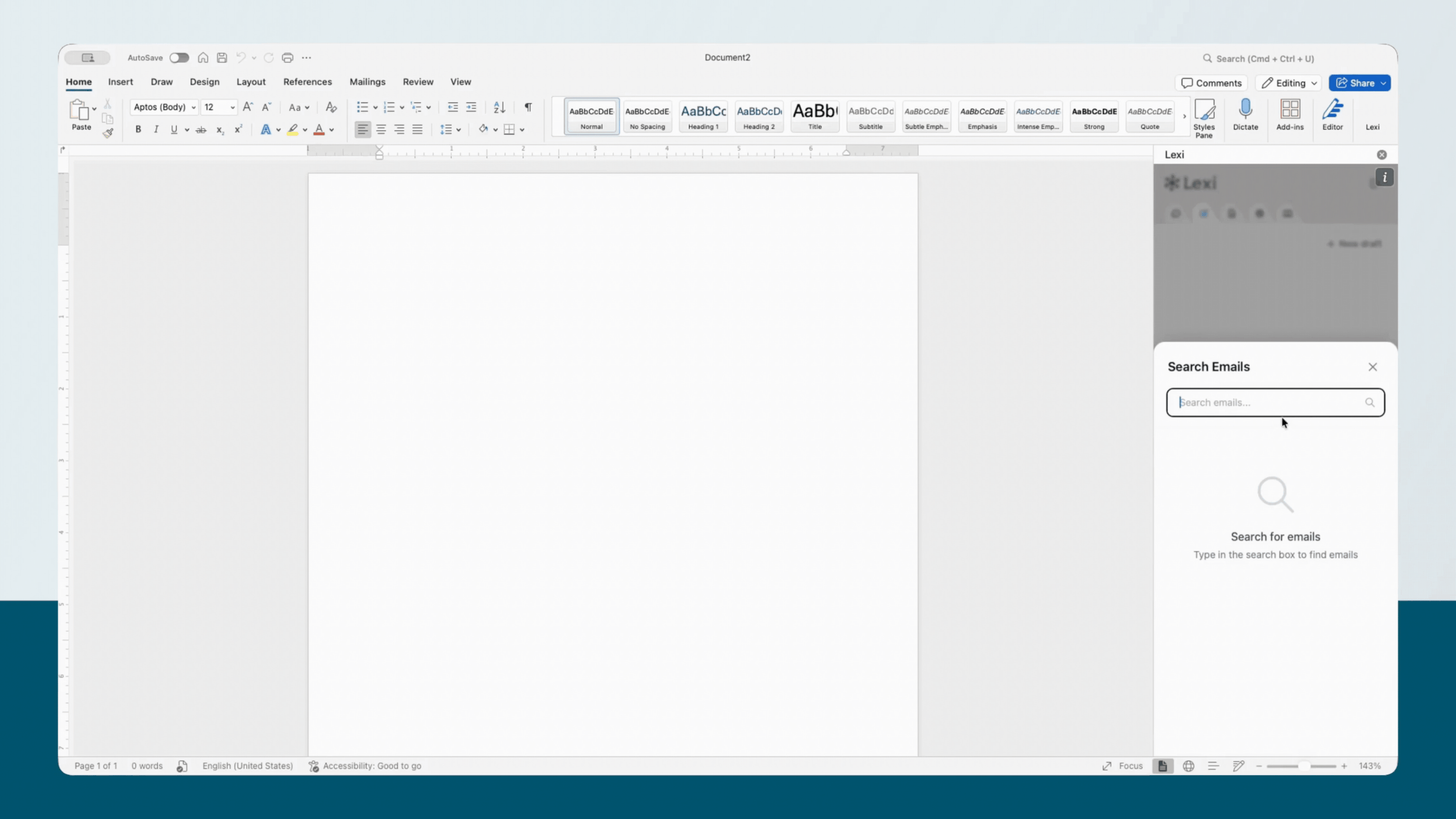The image size is (1456, 819).
Task: Toggle Bold formatting
Action: pyautogui.click(x=138, y=129)
